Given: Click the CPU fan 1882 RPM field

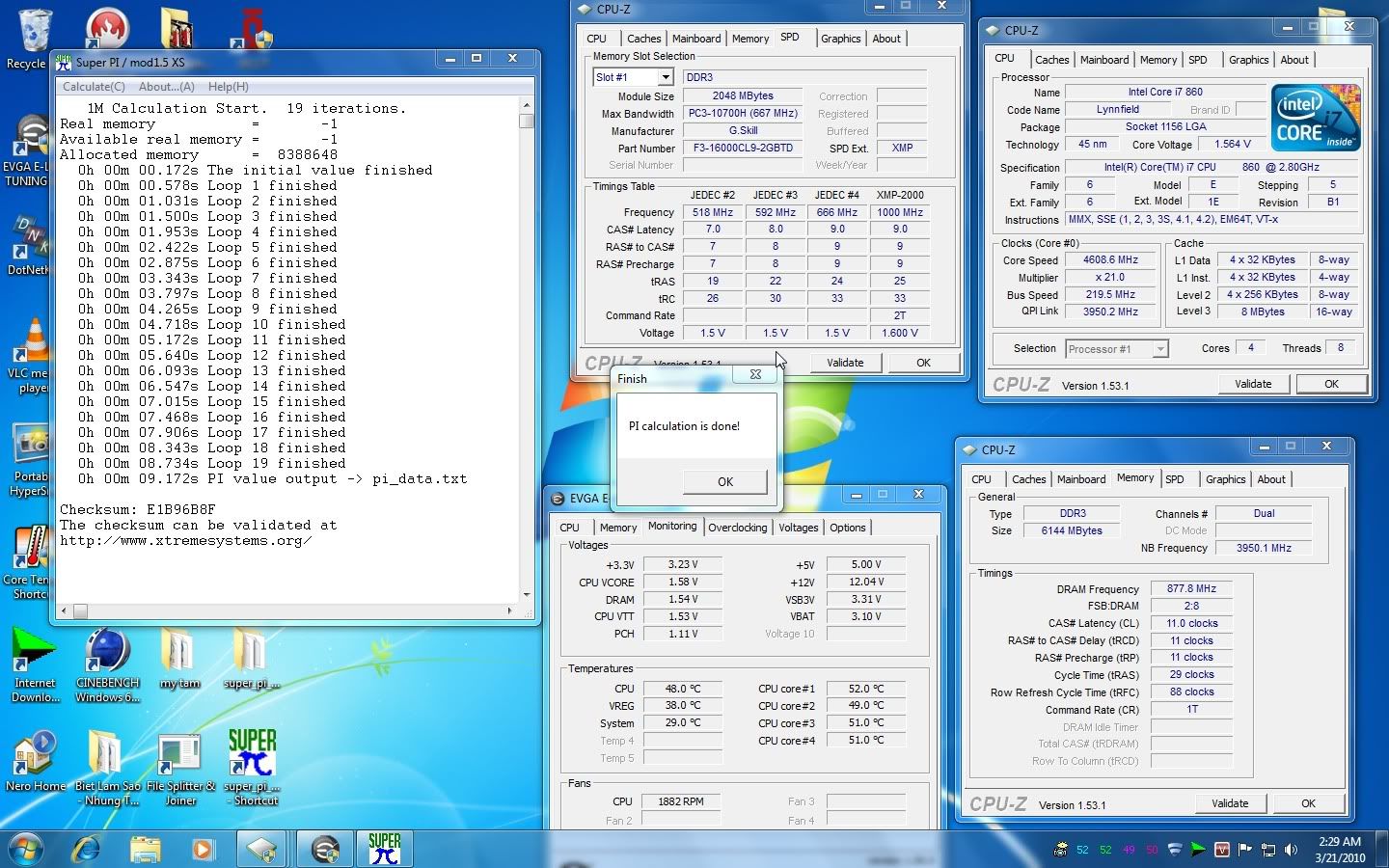Looking at the screenshot, I should tap(681, 801).
